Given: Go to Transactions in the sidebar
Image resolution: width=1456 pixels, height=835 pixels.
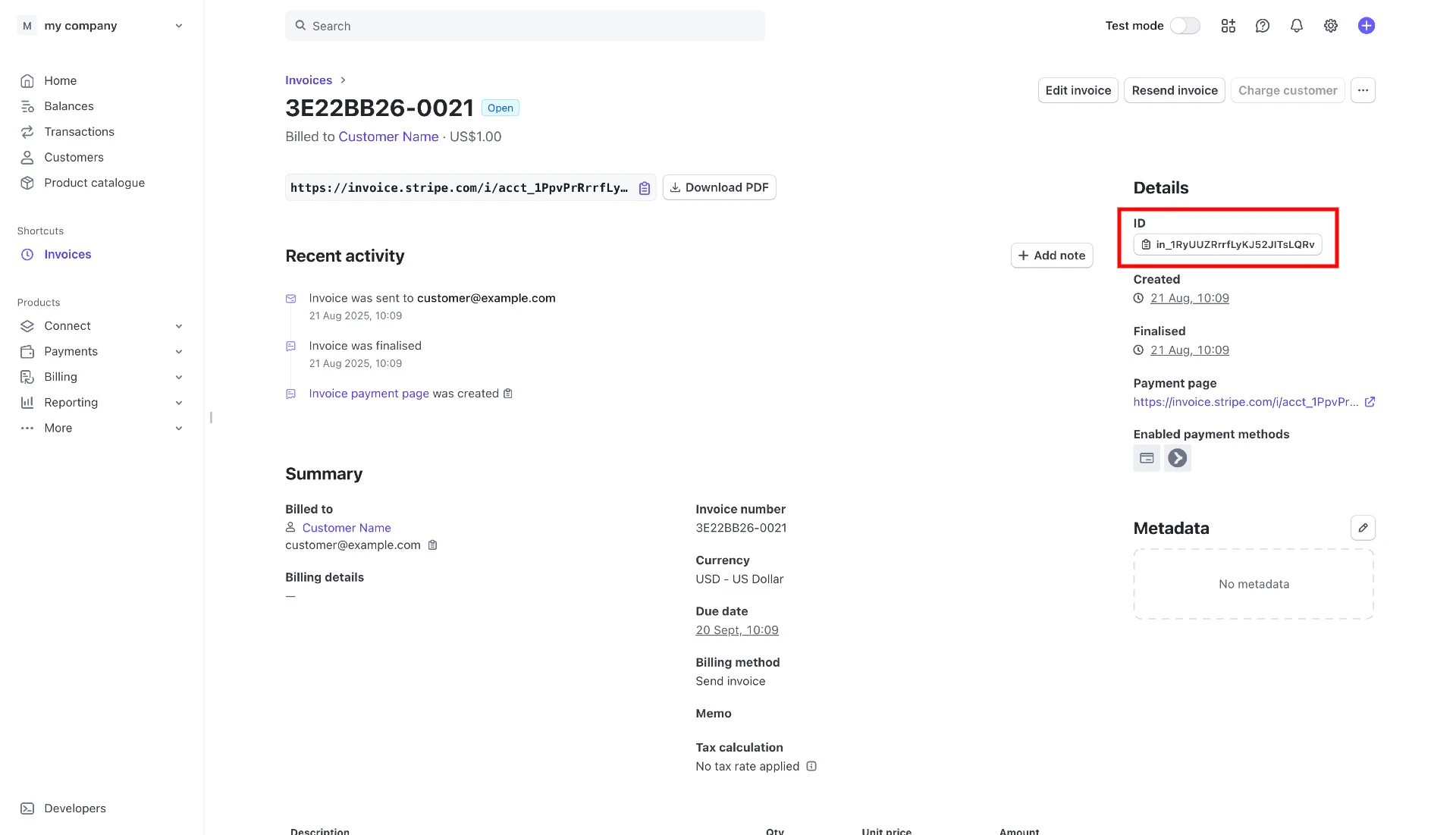Looking at the screenshot, I should pyautogui.click(x=79, y=132).
